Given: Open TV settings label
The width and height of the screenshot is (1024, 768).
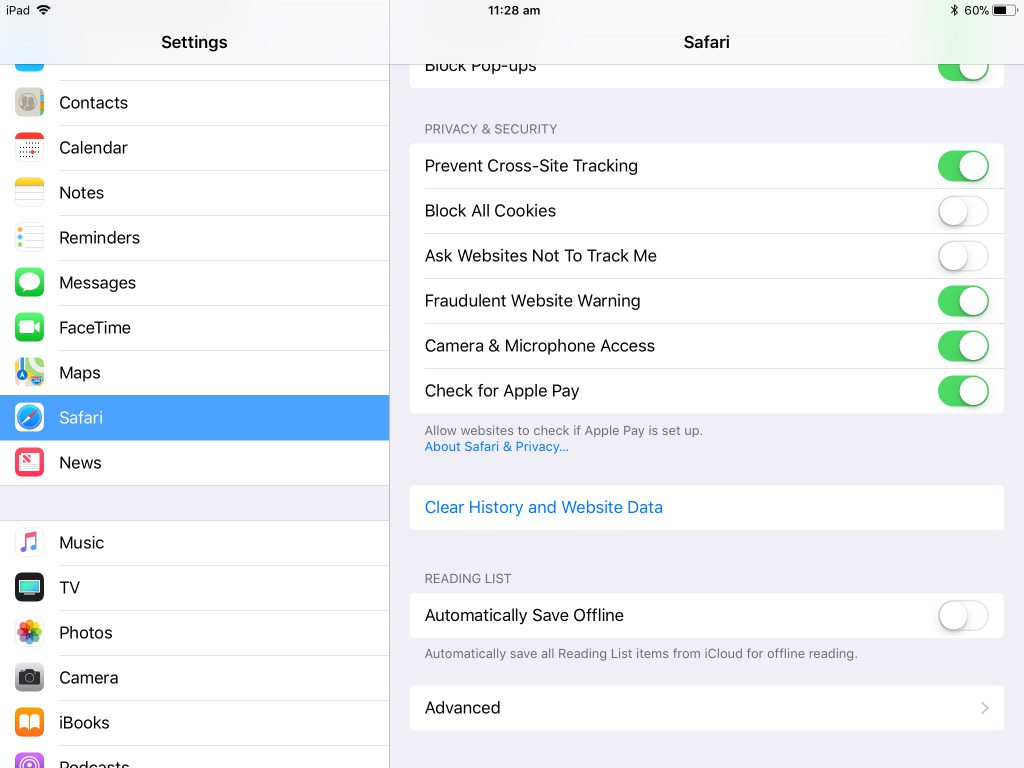Looking at the screenshot, I should tap(69, 588).
